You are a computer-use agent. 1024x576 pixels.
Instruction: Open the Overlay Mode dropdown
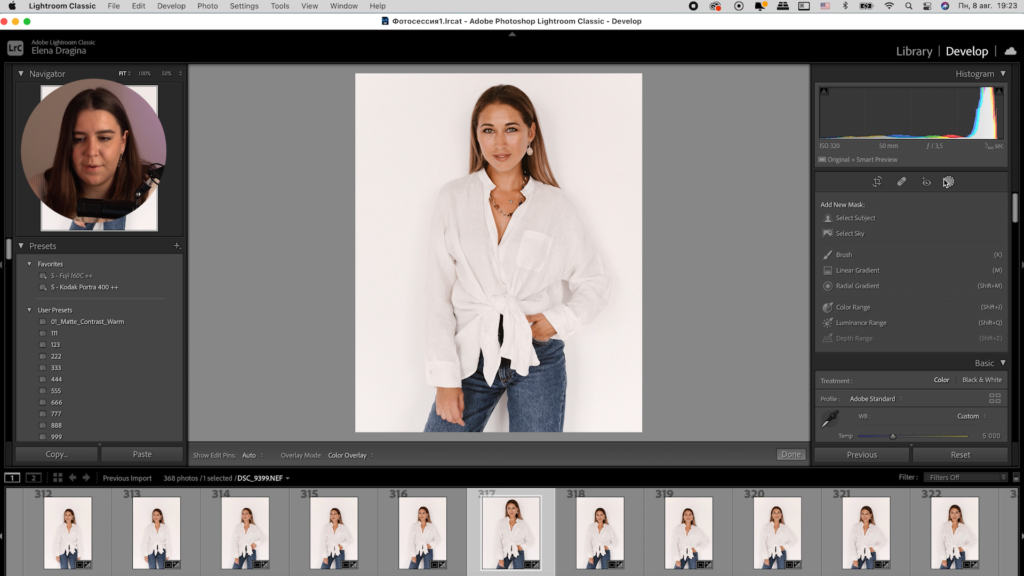349,455
